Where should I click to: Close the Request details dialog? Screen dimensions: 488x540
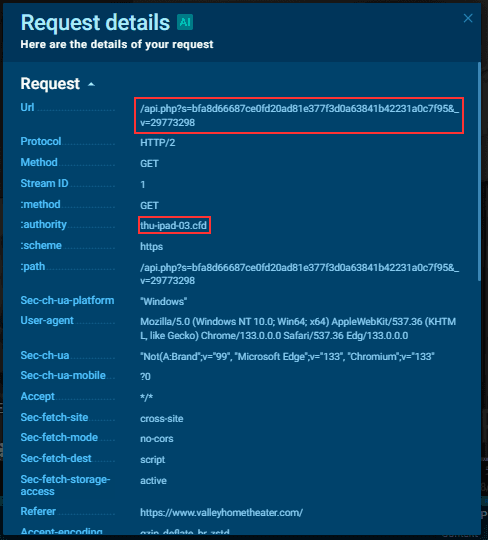point(468,18)
